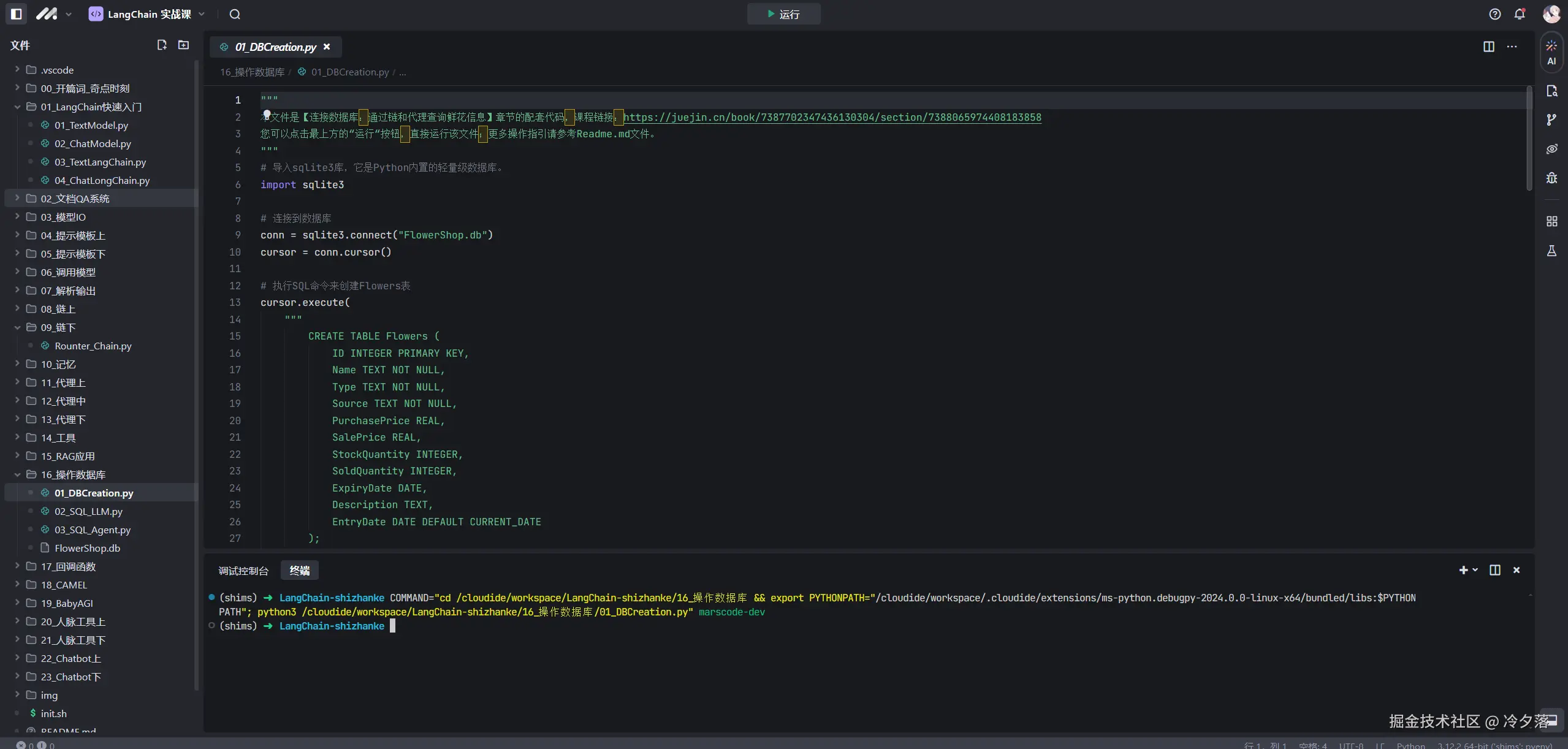Click the new folder icon in file panel
Screen dimensions: 1568x749
point(183,45)
